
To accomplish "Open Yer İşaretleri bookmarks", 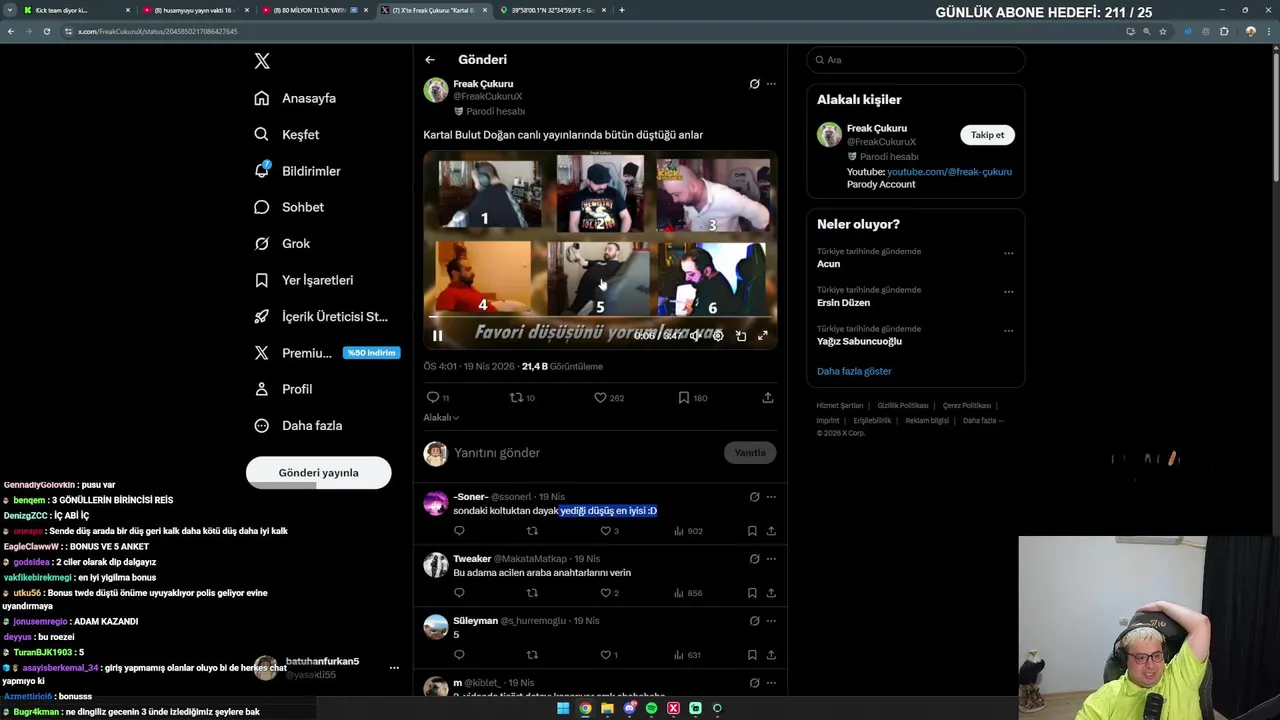I will click(304, 280).
